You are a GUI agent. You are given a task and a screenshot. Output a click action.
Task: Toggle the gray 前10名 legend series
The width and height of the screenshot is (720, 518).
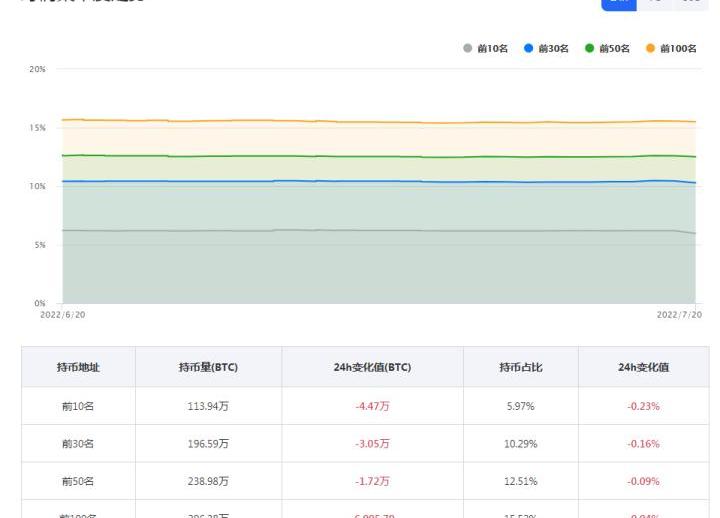coord(485,48)
